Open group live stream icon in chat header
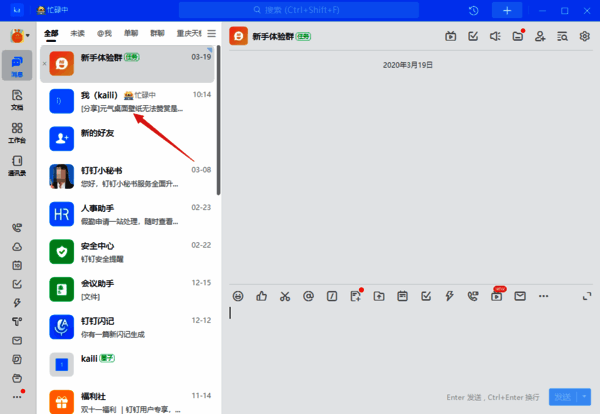Screen dimensions: 600x414 pyautogui.click(x=450, y=36)
